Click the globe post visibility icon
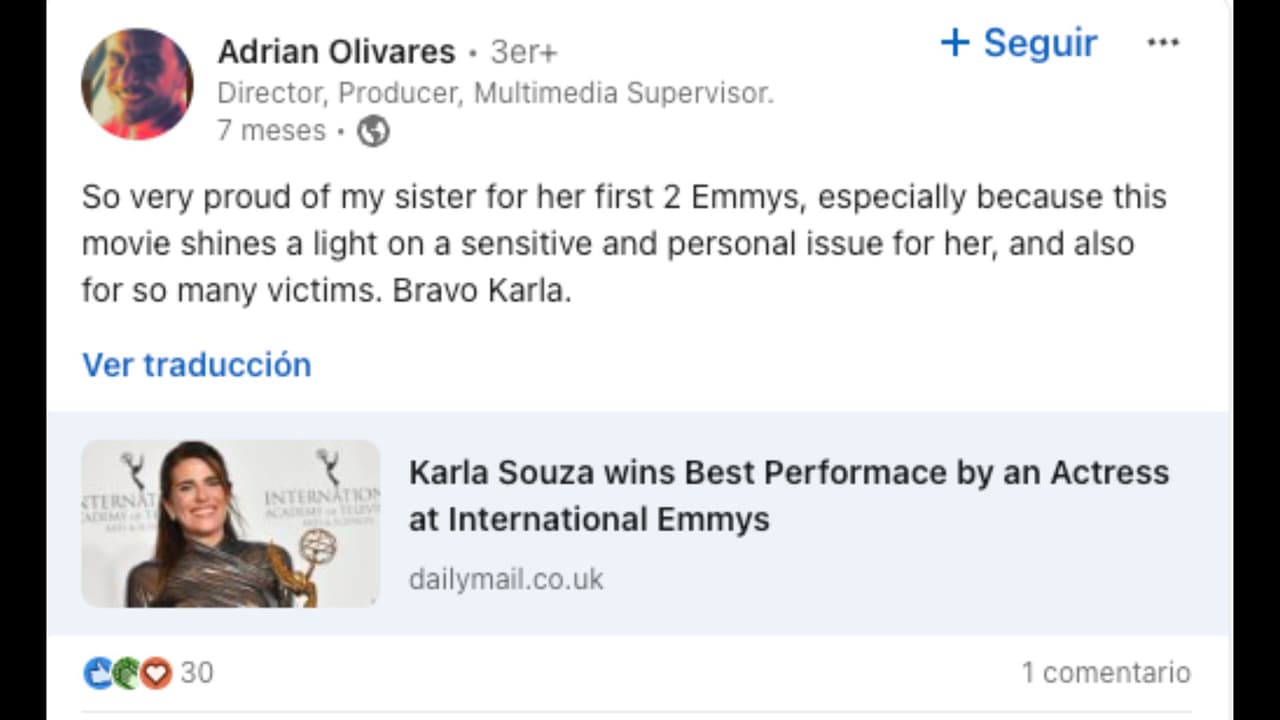This screenshot has width=1280, height=720. (372, 130)
